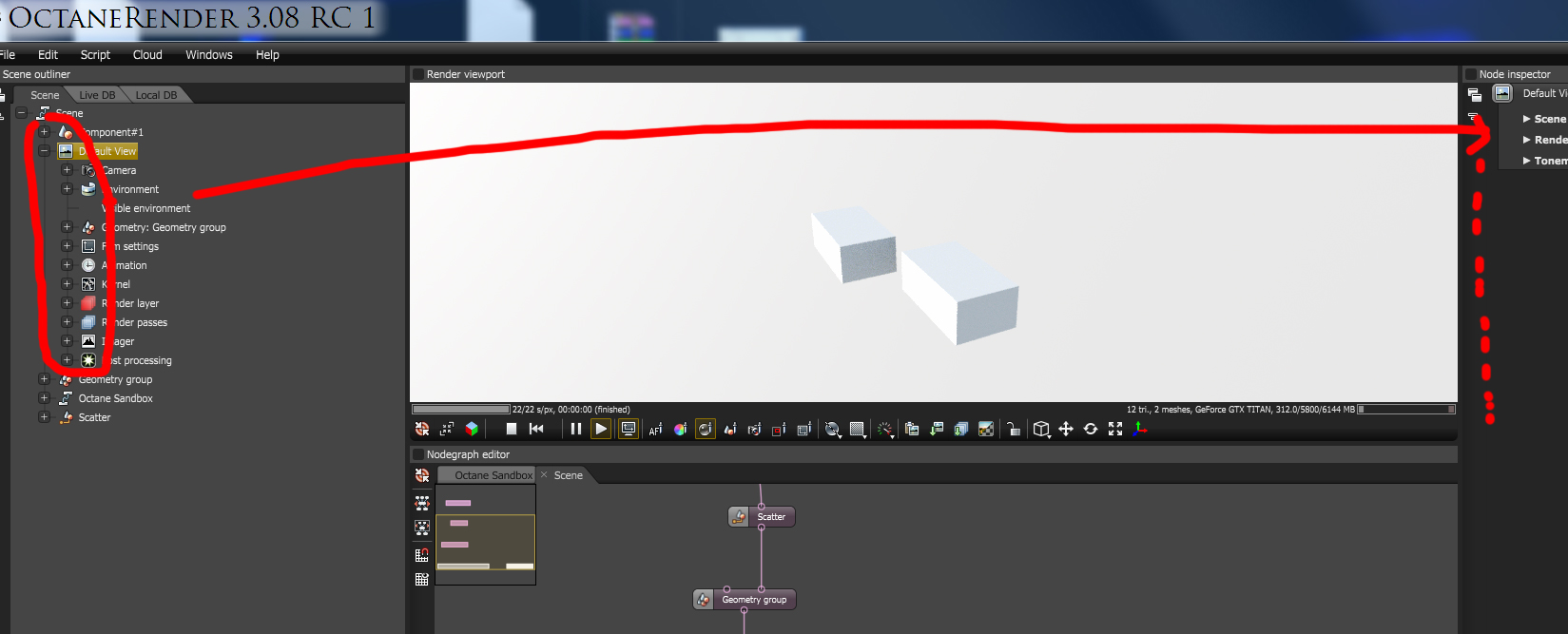The width and height of the screenshot is (1568, 634).
Task: Click the colored cube render-priority icon
Action: (472, 430)
